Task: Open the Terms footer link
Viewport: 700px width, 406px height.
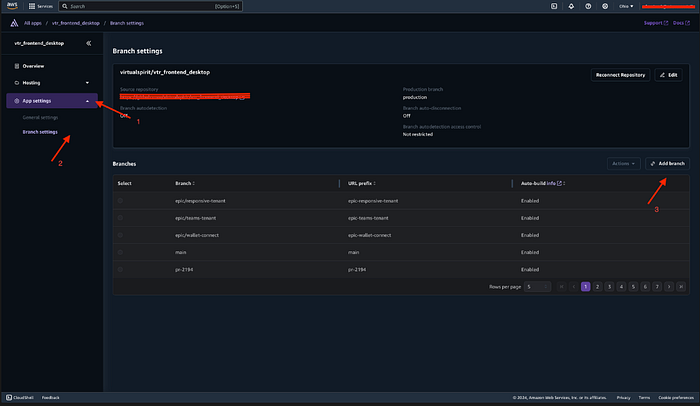Action: 644,398
